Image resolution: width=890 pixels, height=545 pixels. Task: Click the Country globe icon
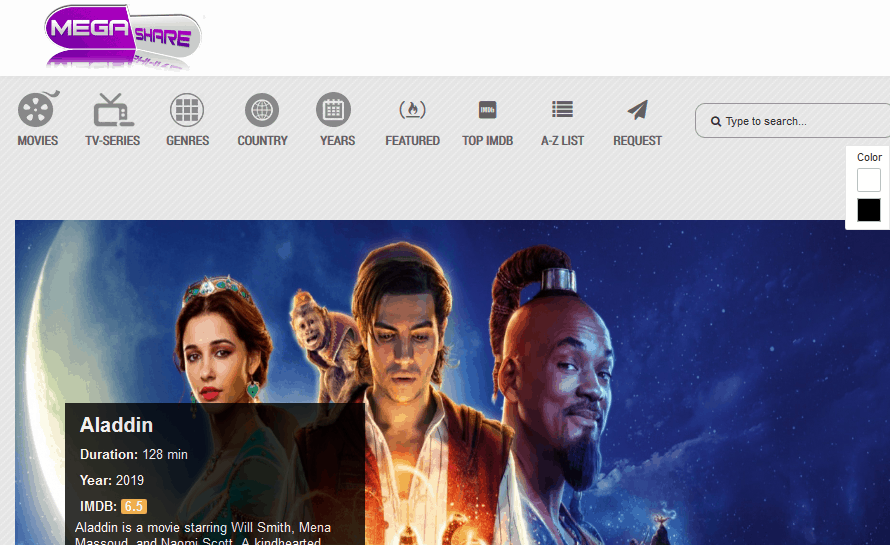coord(262,110)
